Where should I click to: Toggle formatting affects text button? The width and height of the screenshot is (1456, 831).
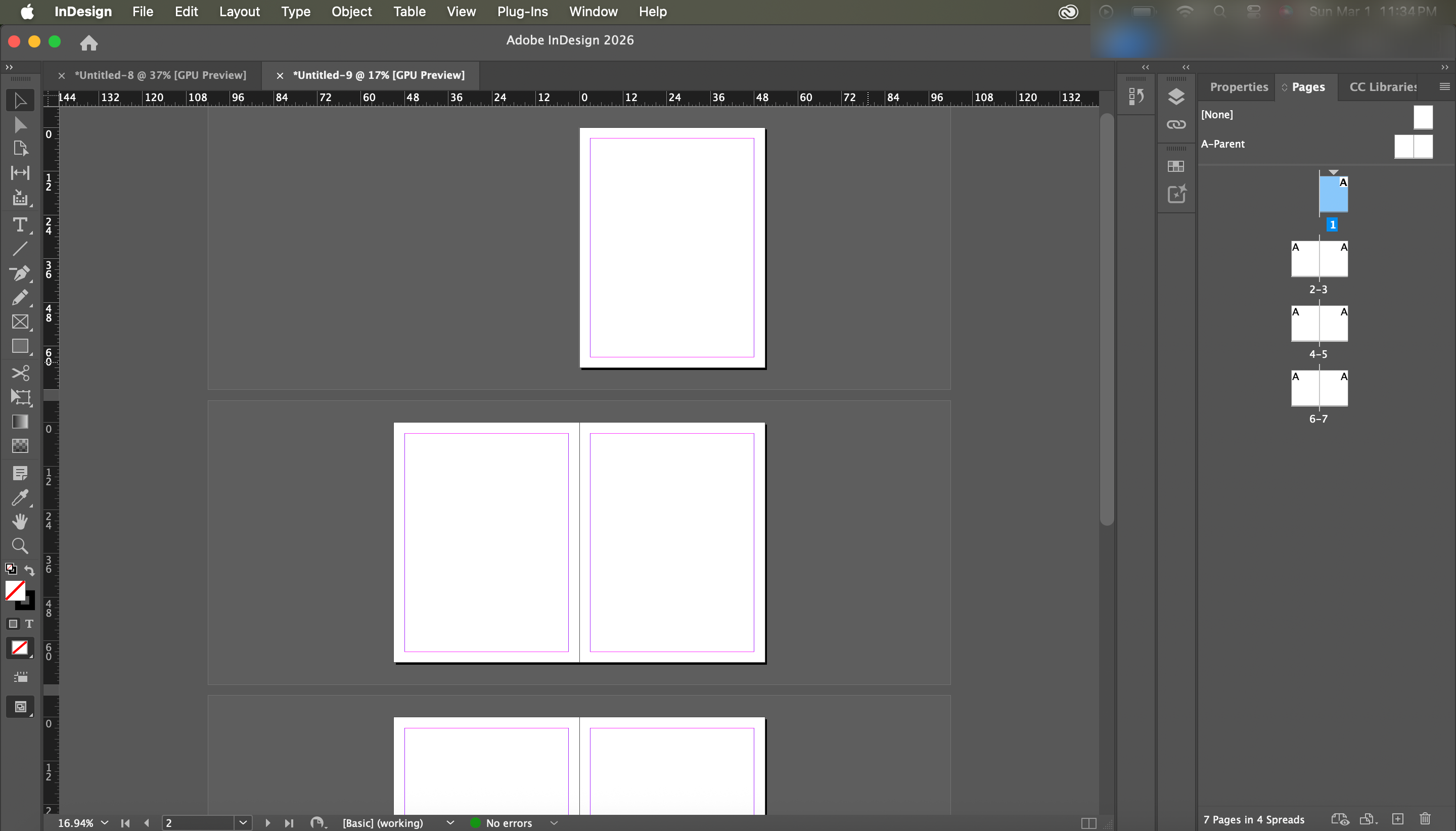tap(29, 624)
